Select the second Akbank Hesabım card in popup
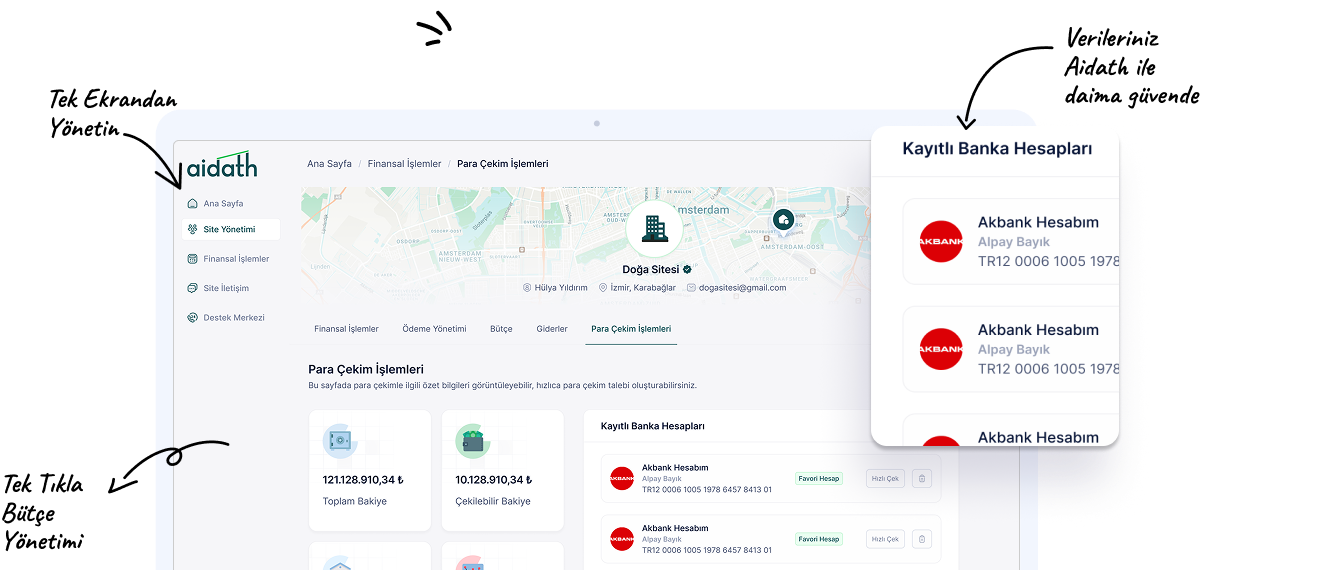 1011,349
